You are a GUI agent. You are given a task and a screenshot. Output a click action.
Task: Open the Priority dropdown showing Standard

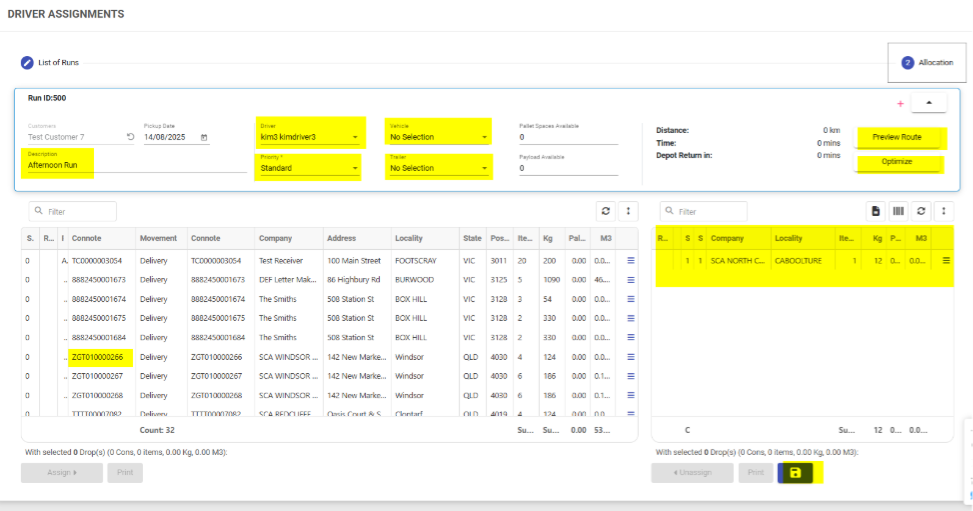click(355, 169)
